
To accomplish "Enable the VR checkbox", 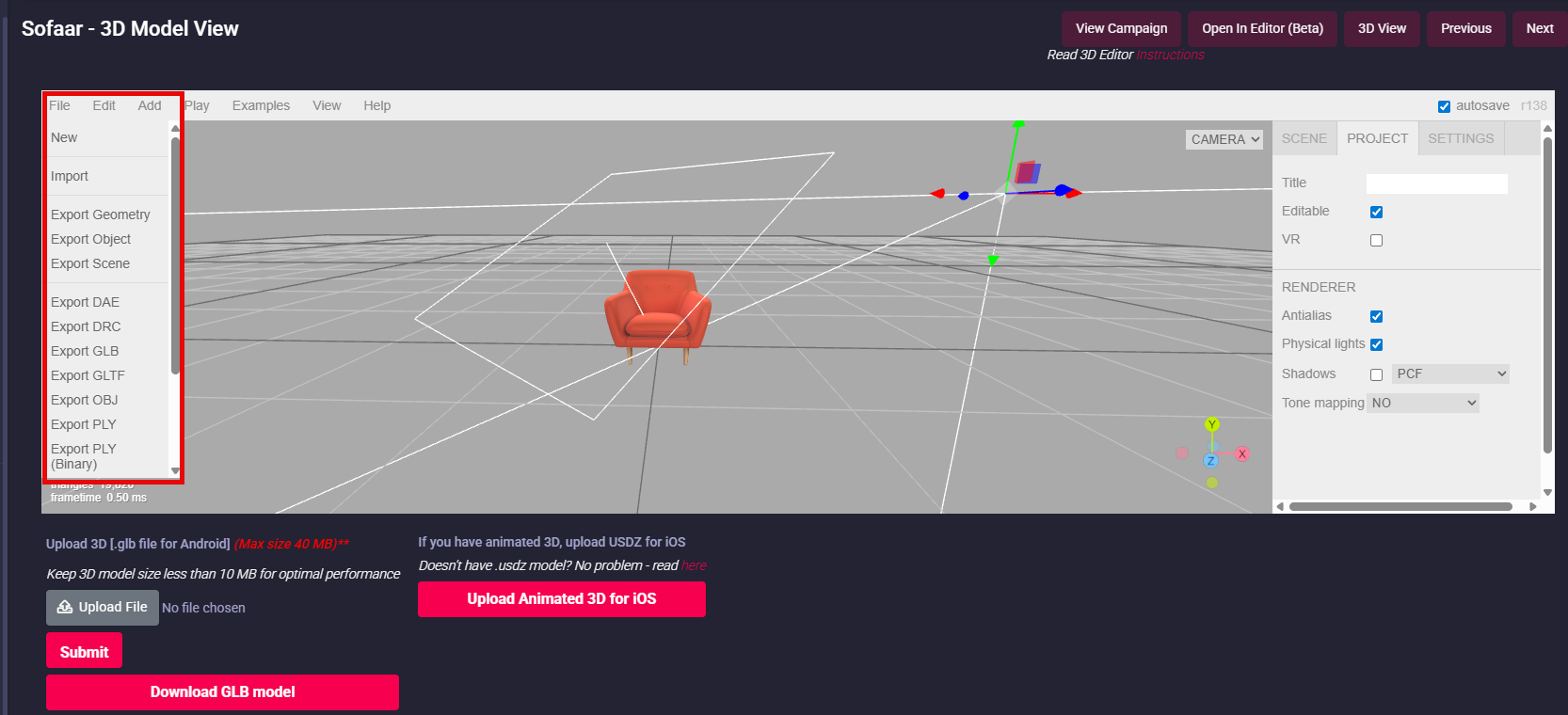I will click(x=1376, y=240).
